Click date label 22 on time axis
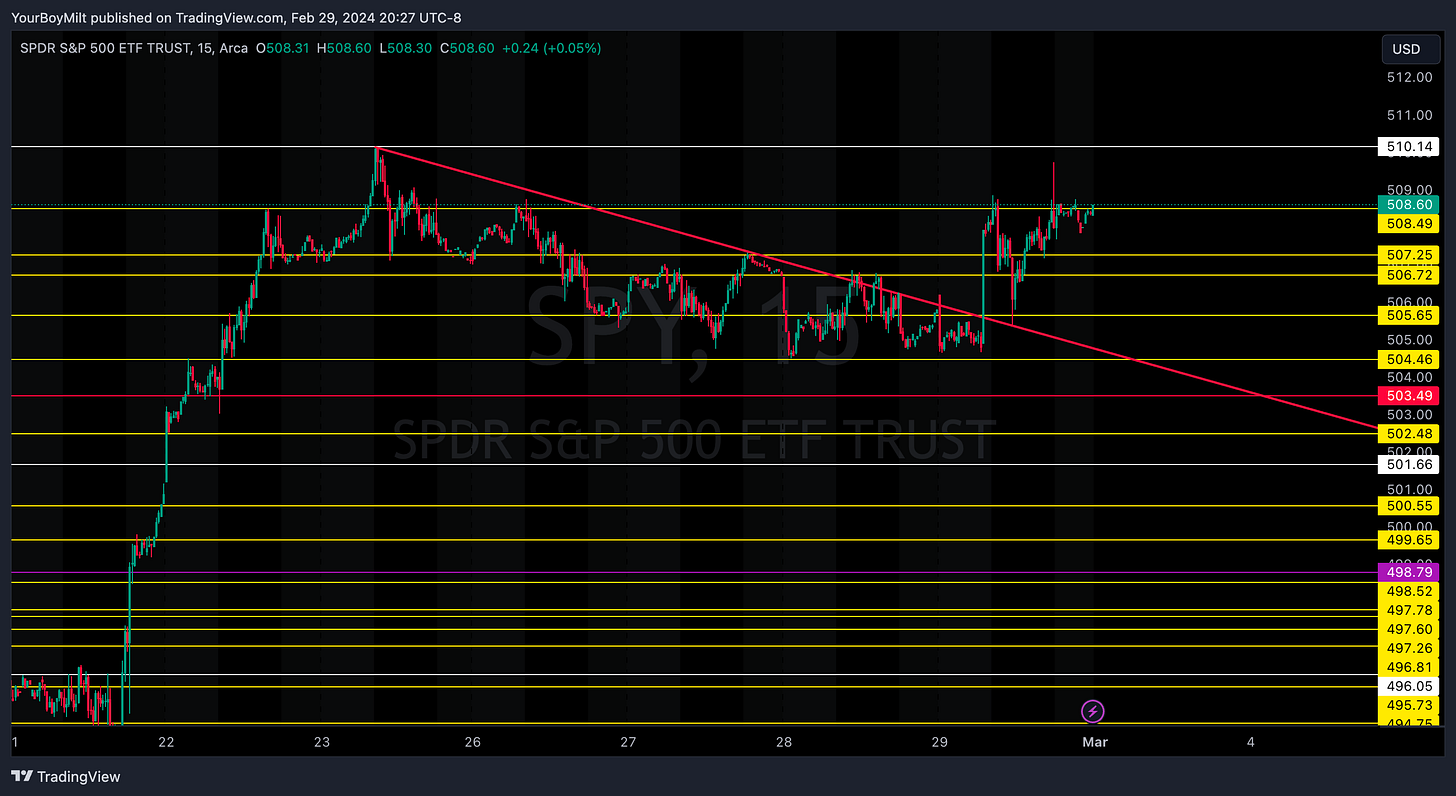This screenshot has width=1456, height=796. [x=166, y=742]
